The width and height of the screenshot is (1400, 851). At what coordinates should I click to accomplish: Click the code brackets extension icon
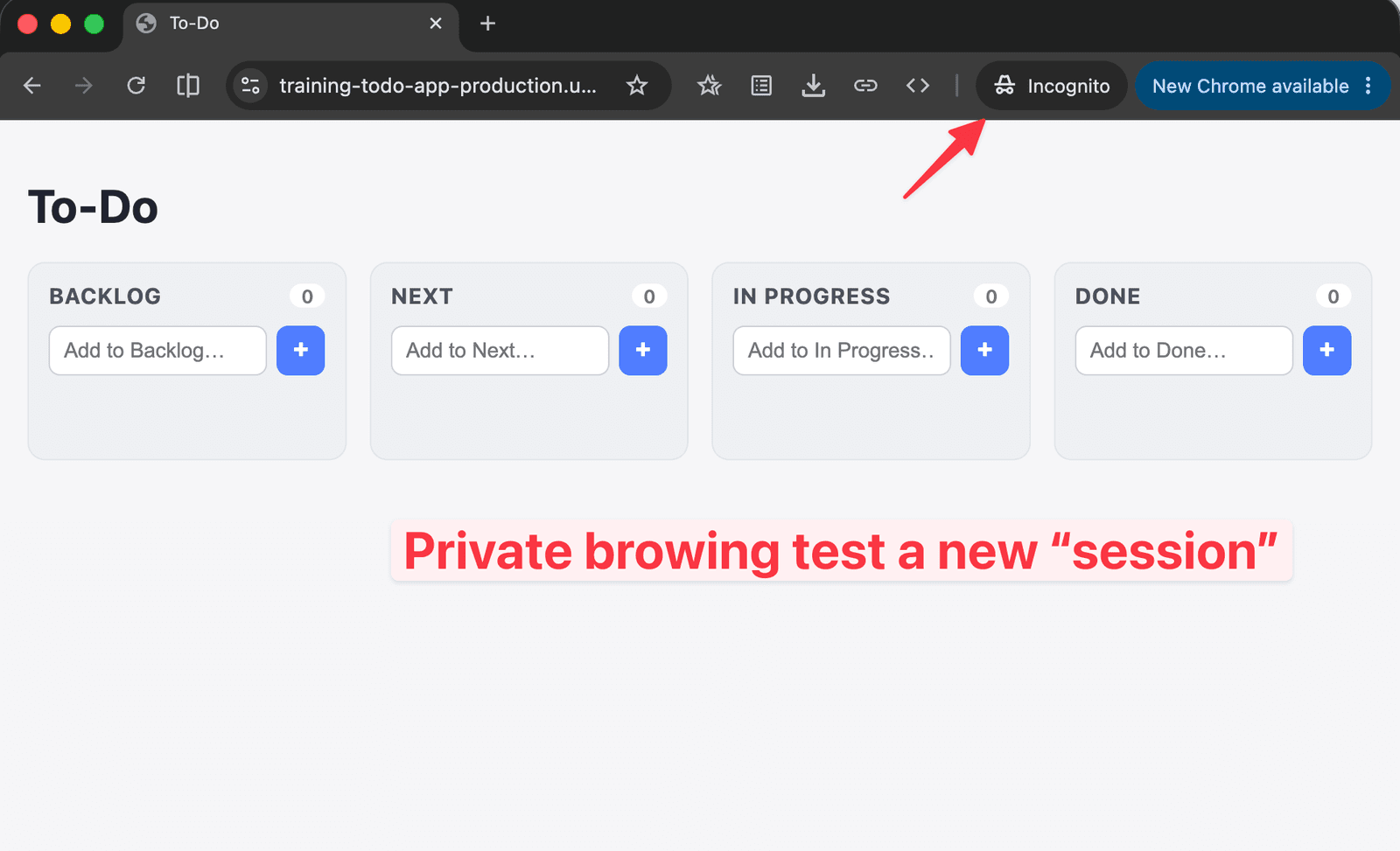pyautogui.click(x=918, y=86)
